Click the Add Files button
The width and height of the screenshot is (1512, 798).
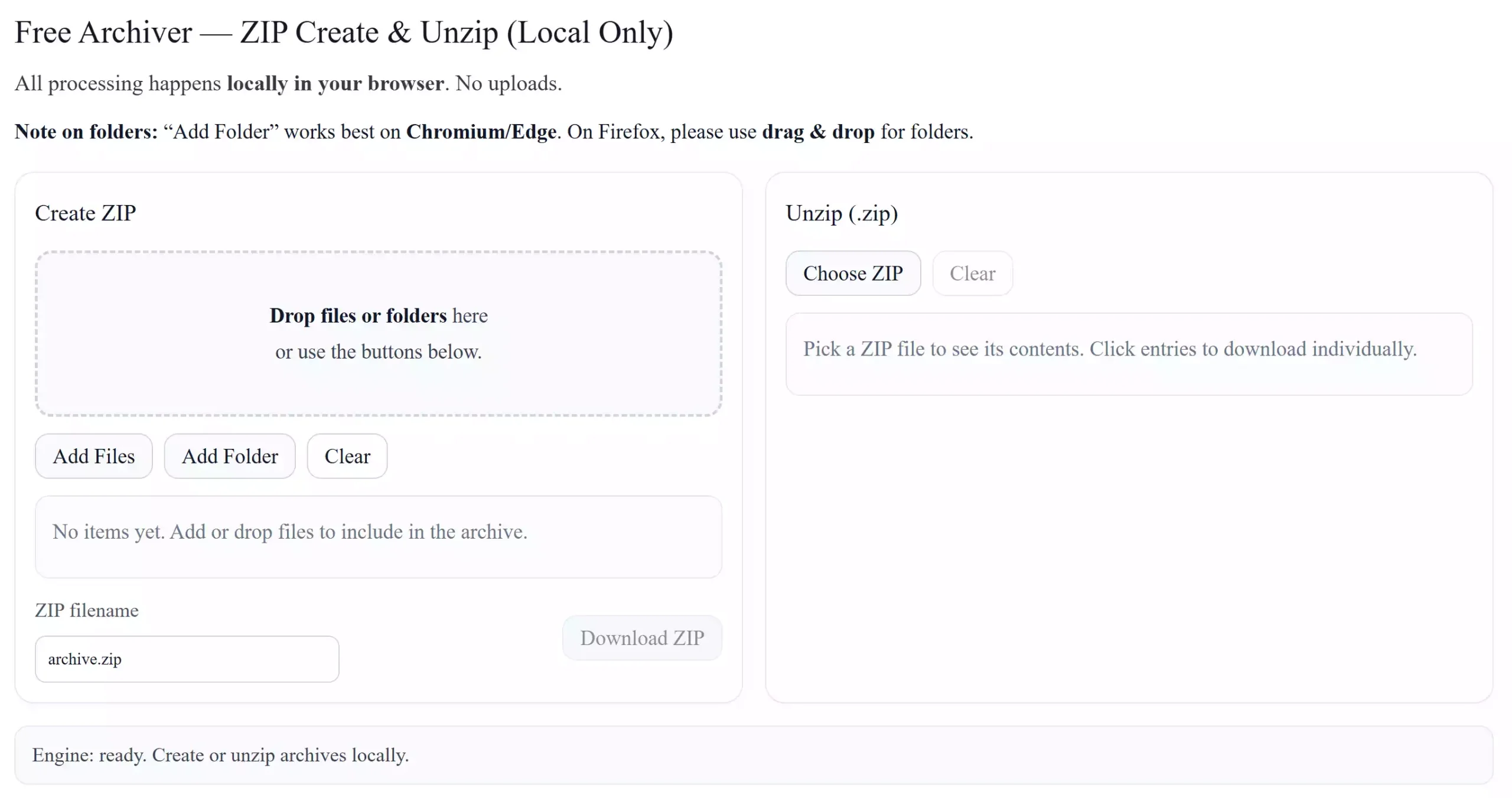[x=94, y=456]
